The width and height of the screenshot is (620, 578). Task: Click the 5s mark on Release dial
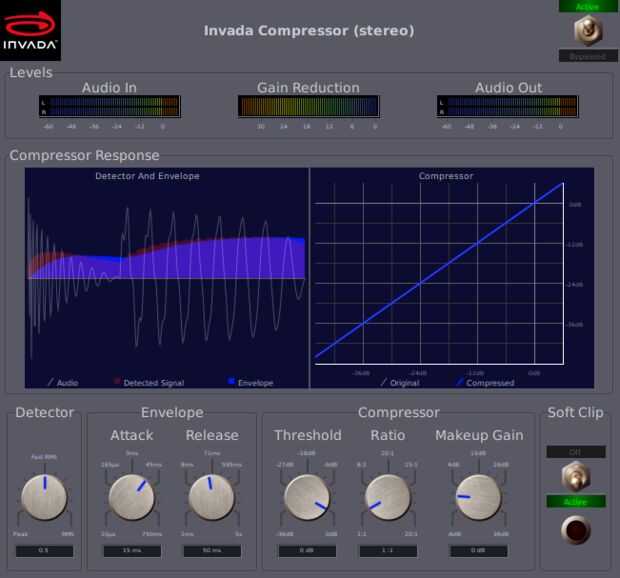click(x=238, y=534)
